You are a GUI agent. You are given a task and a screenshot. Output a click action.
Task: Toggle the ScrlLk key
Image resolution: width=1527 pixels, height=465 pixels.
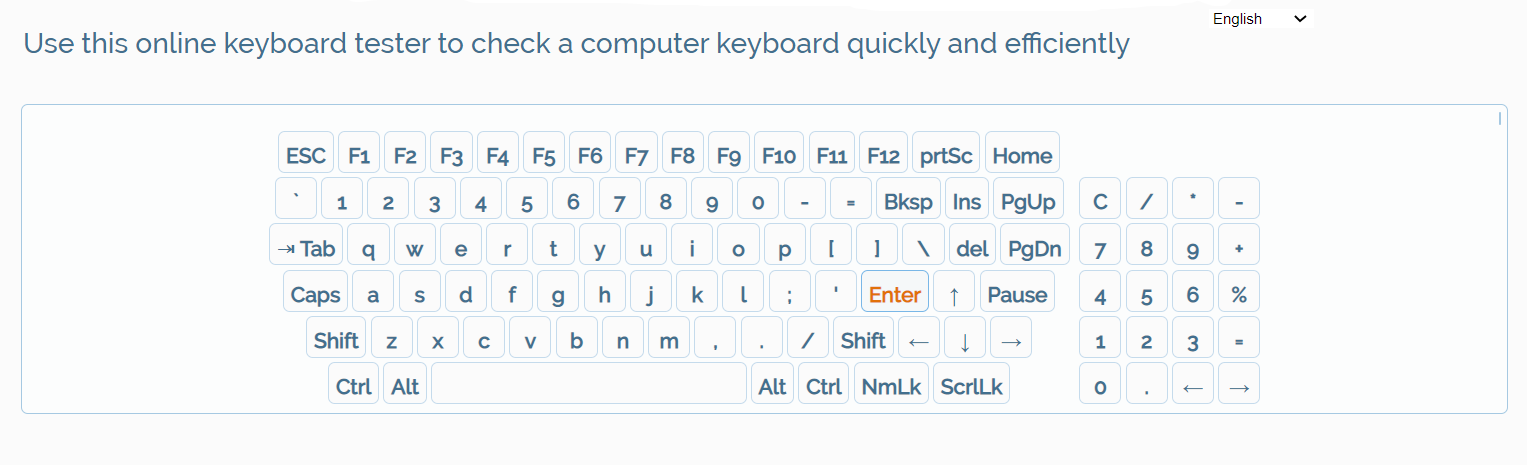[971, 386]
